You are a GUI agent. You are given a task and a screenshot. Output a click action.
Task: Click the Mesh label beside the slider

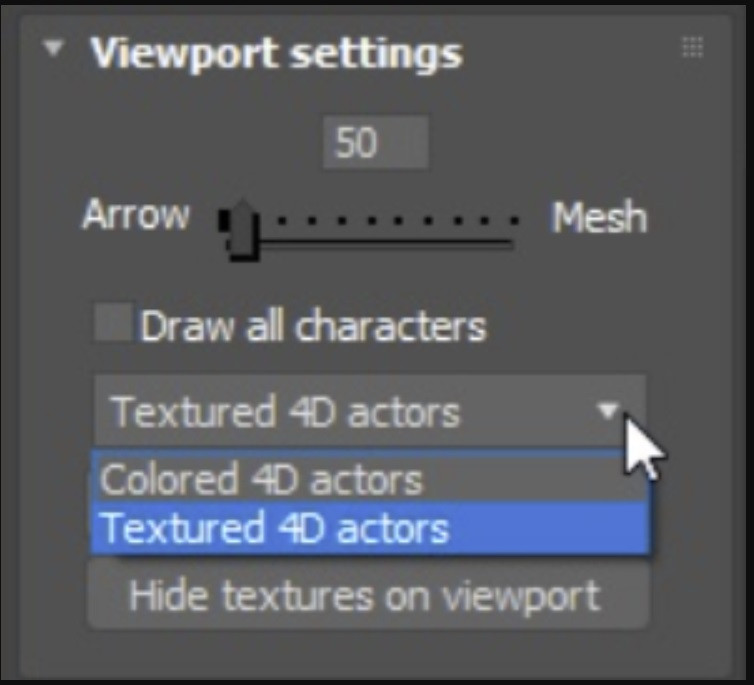pyautogui.click(x=599, y=218)
